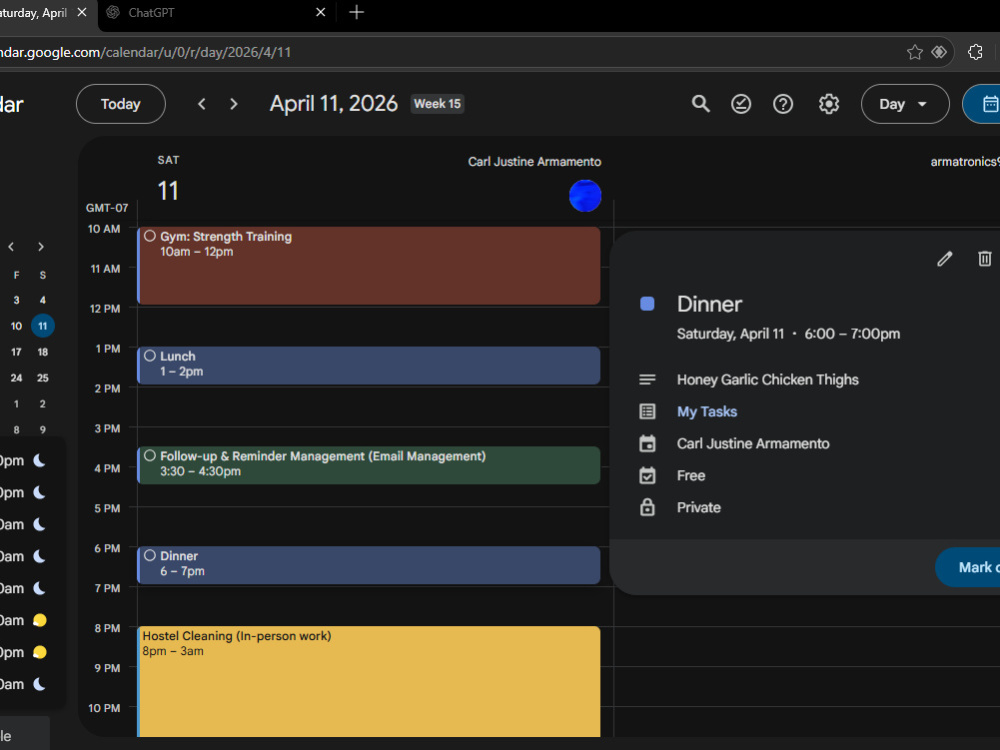Click the Follow-up & Reminder Management event title
Screen dimensions: 1000x750
tap(323, 456)
